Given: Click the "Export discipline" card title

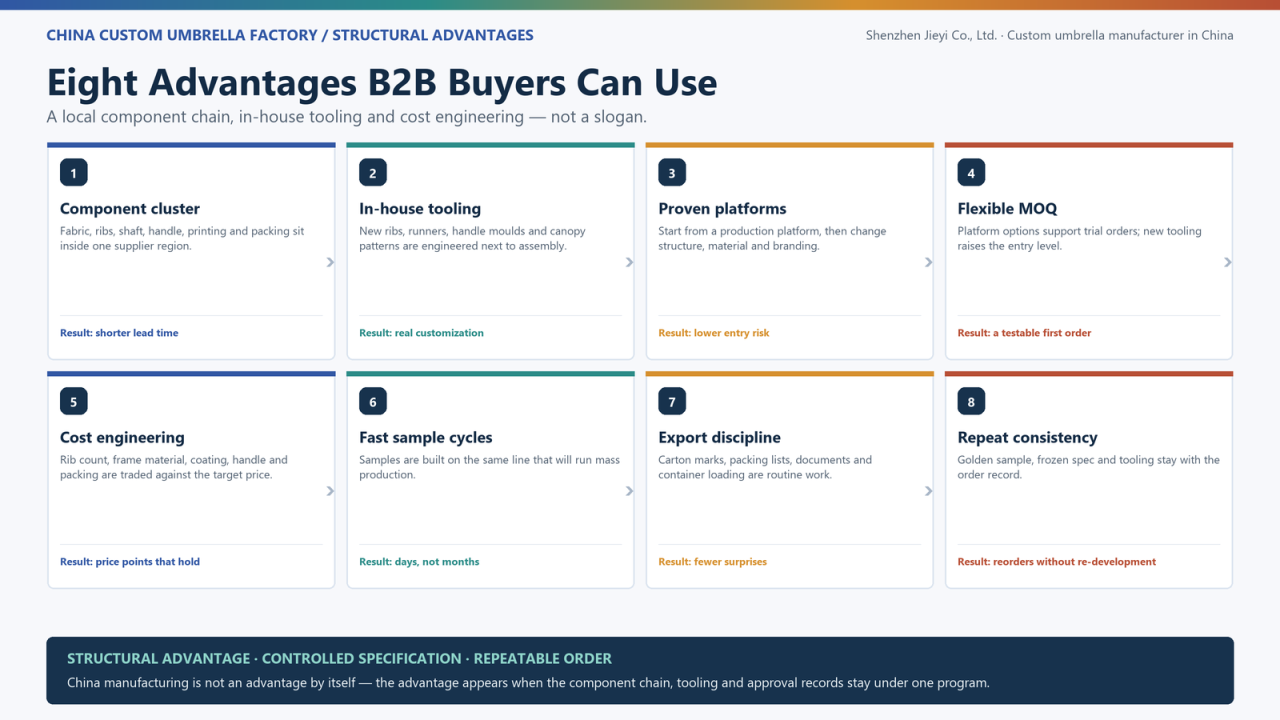Looking at the screenshot, I should click(x=719, y=438).
